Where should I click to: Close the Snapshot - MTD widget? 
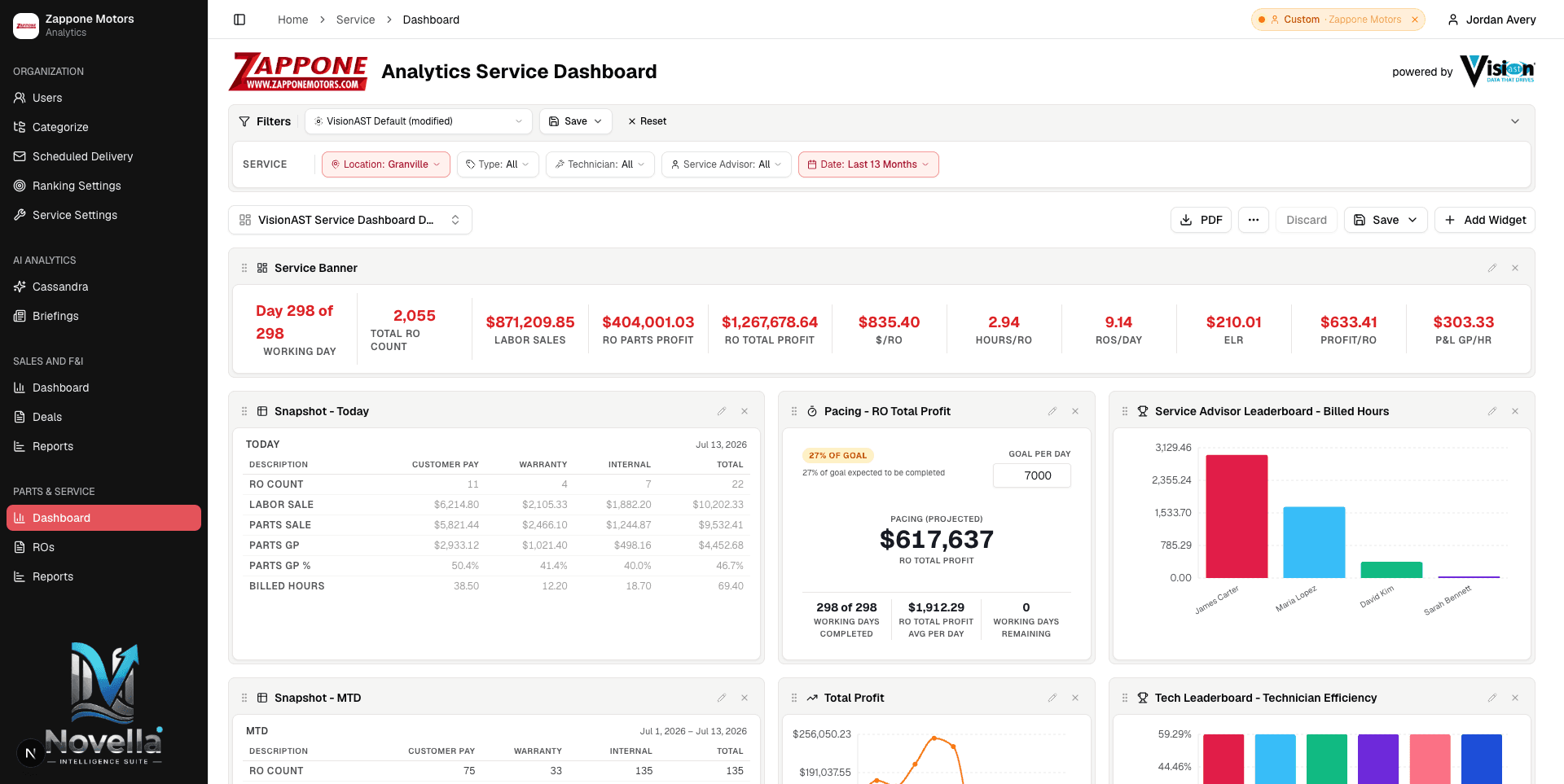tap(745, 698)
